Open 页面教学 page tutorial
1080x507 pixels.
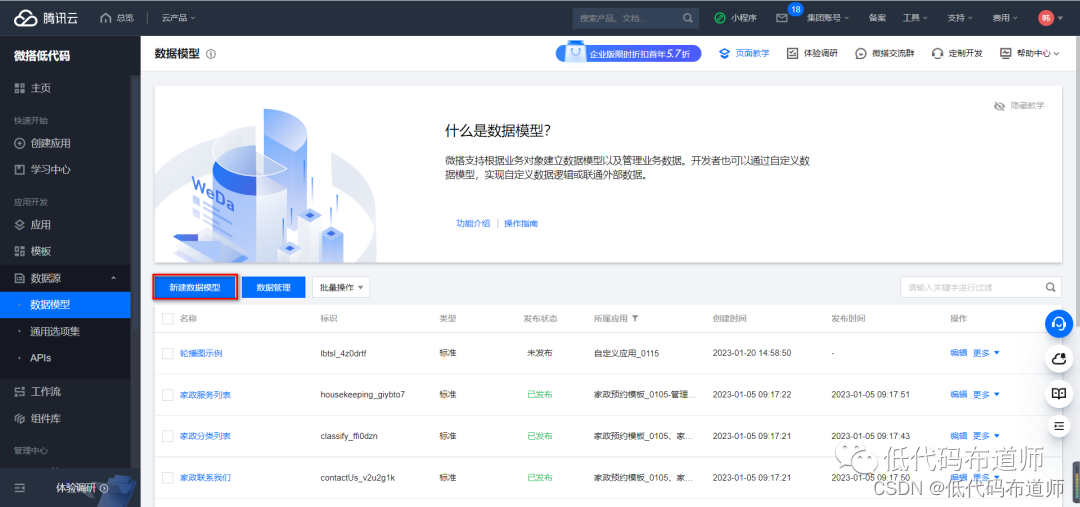744,53
